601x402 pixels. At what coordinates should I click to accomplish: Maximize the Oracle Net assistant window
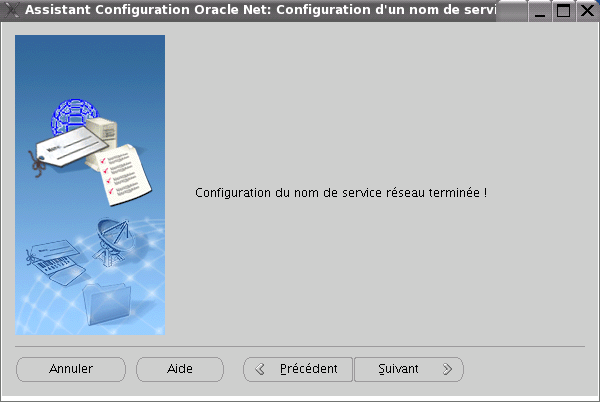(x=563, y=11)
